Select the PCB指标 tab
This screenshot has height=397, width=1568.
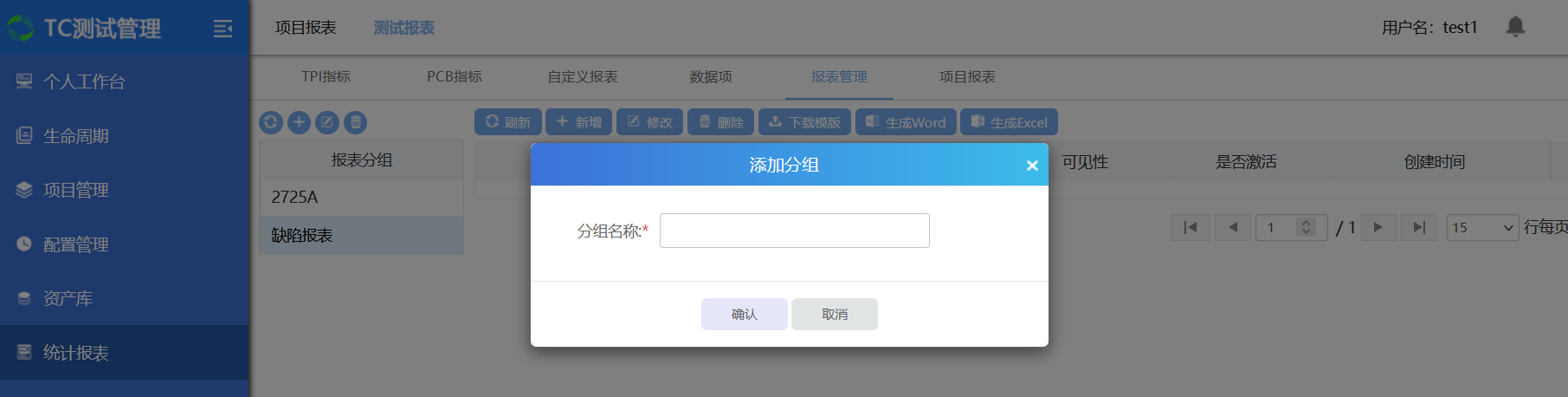455,76
